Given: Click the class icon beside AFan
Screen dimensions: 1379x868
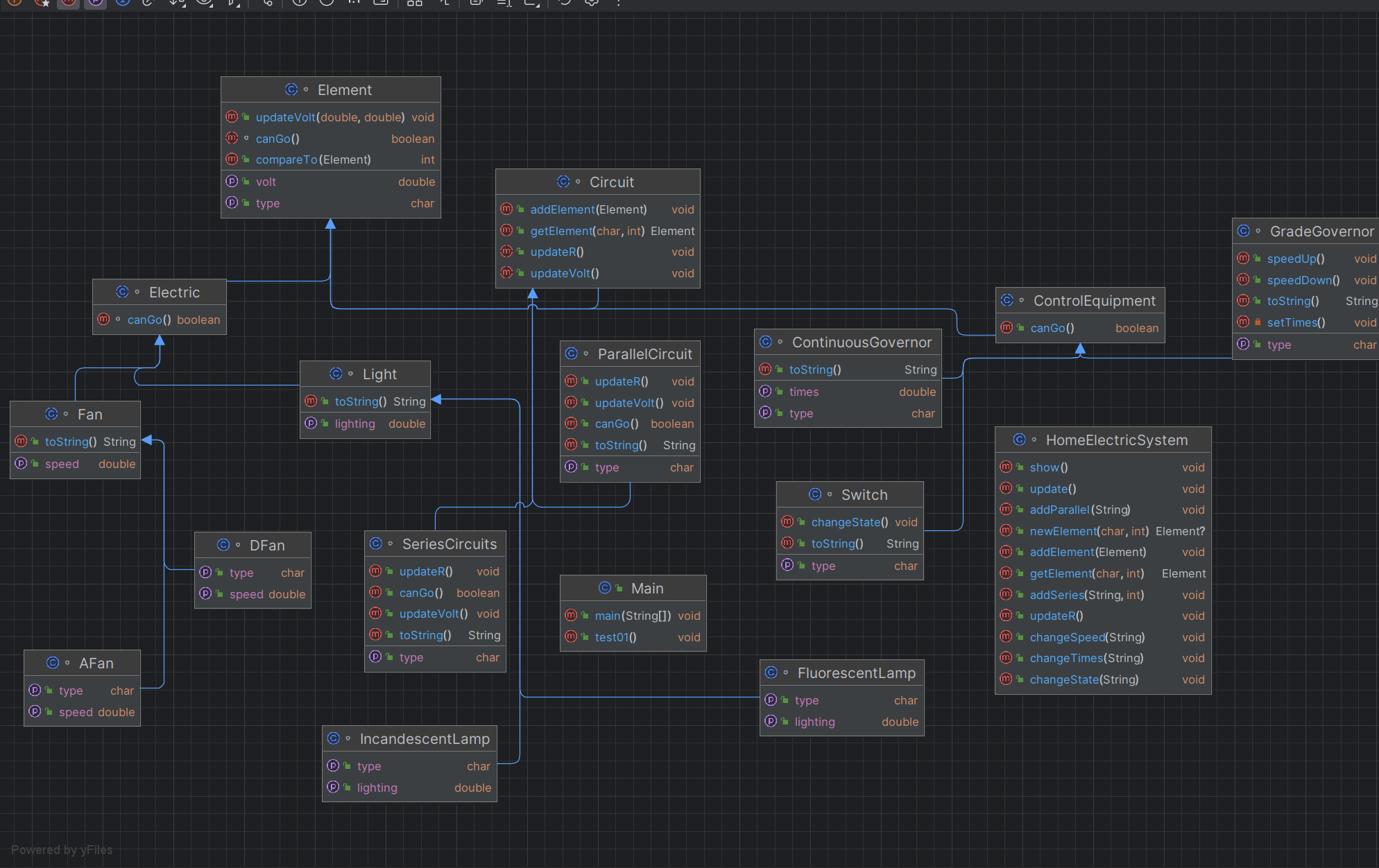Looking at the screenshot, I should click(x=53, y=663).
